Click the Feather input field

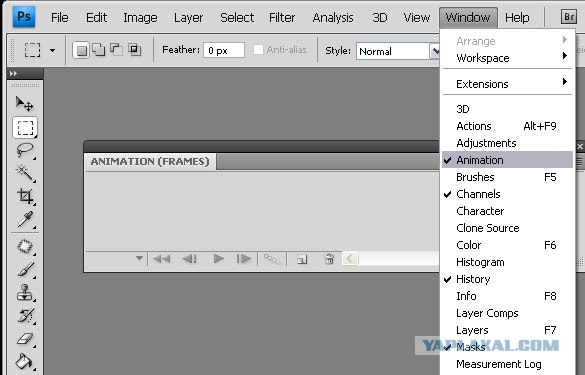click(x=224, y=50)
